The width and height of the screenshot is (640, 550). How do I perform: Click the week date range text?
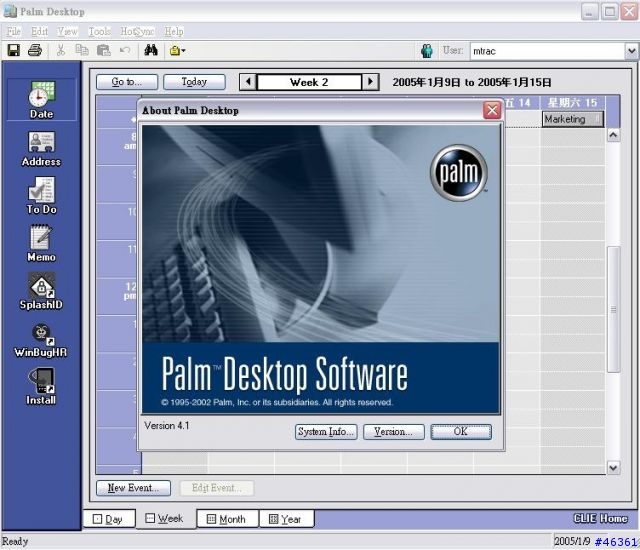click(472, 82)
